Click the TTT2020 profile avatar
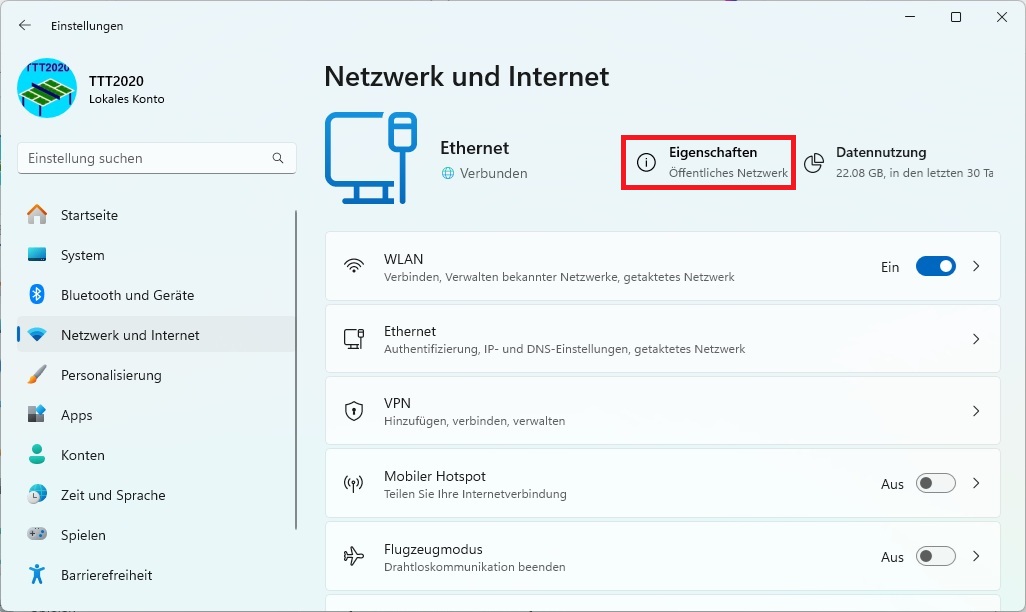Image resolution: width=1026 pixels, height=612 pixels. (47, 88)
